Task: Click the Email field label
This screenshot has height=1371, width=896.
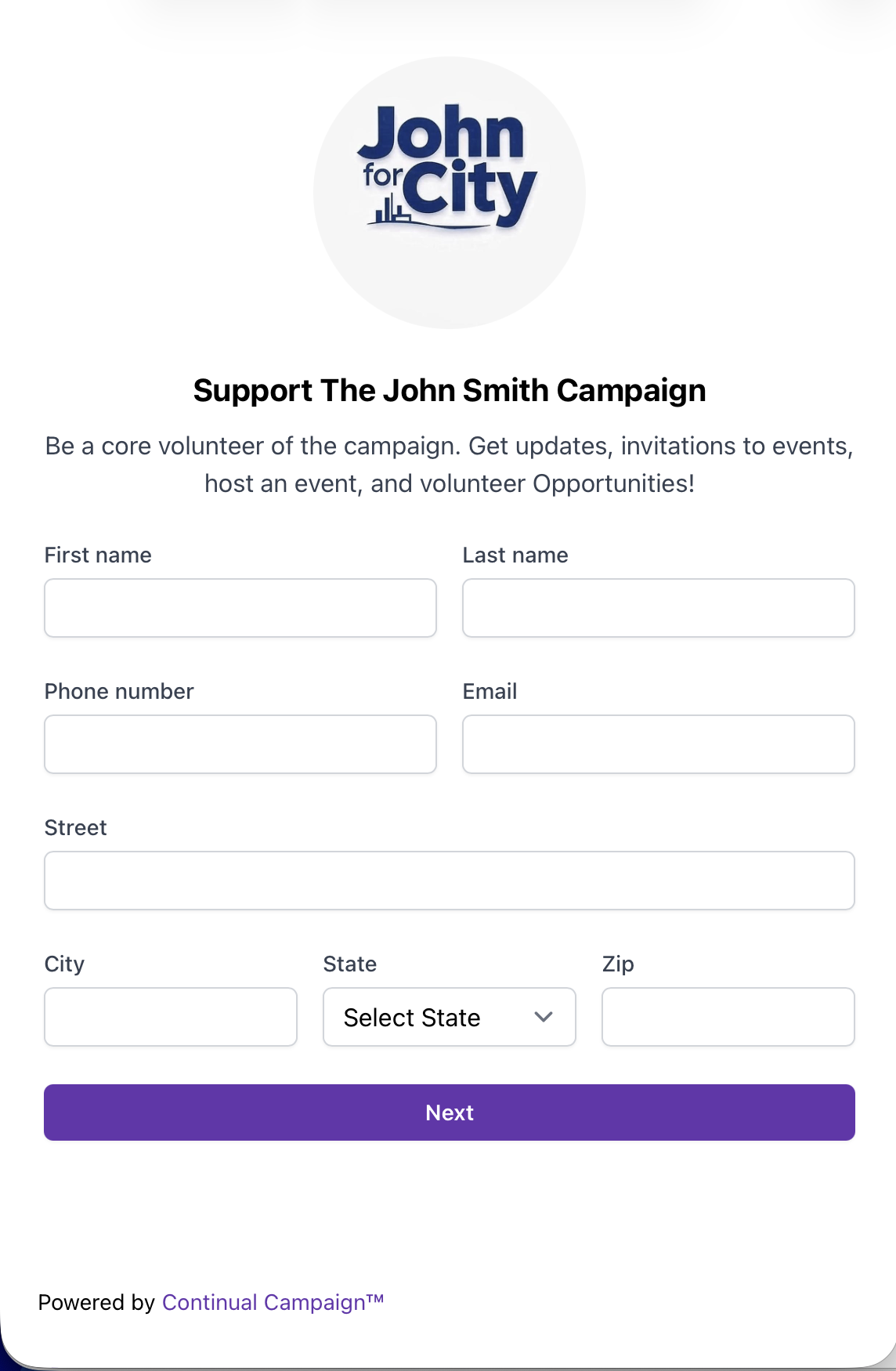Action: (x=489, y=691)
